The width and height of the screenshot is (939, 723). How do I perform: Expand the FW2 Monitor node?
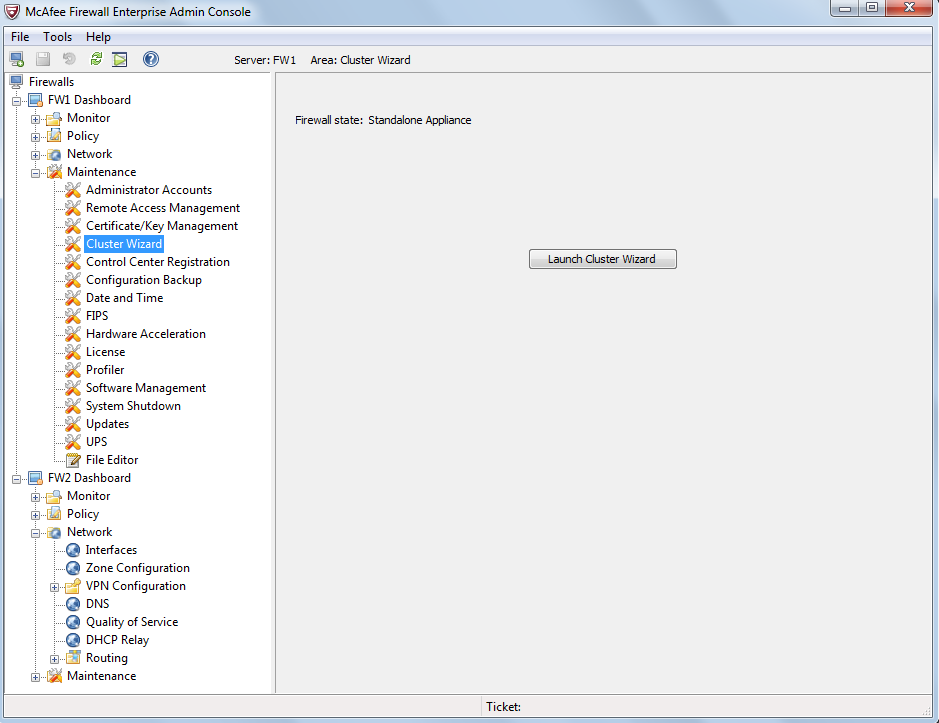point(35,497)
